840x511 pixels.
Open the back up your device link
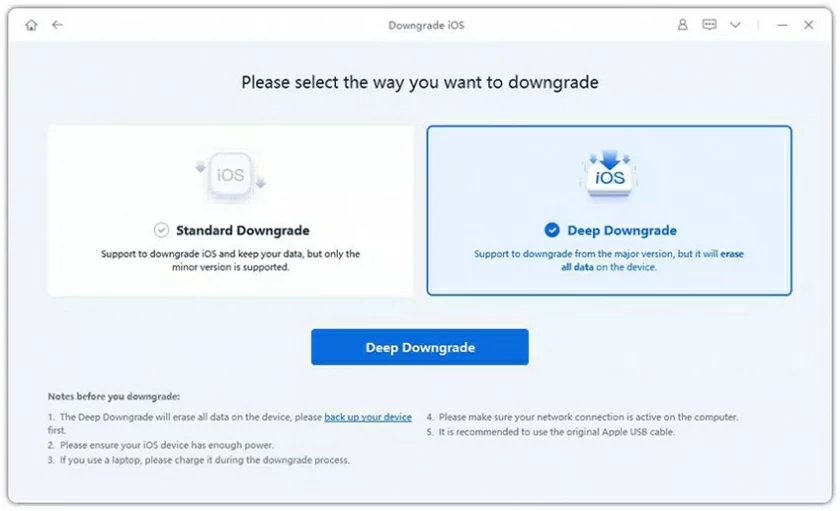pos(368,417)
